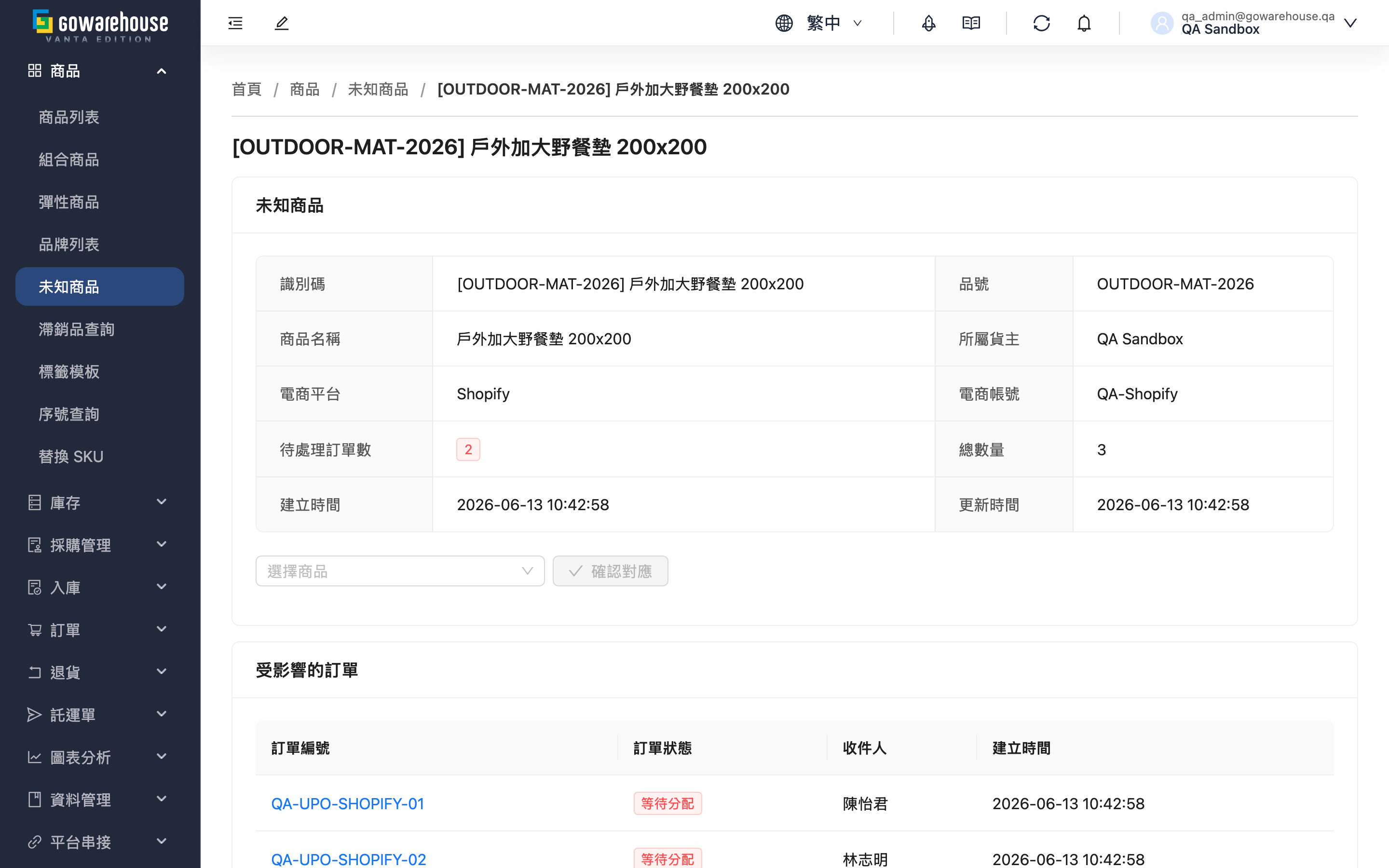1389x868 pixels.
Task: Click the 收件人 column header
Action: pyautogui.click(x=864, y=748)
